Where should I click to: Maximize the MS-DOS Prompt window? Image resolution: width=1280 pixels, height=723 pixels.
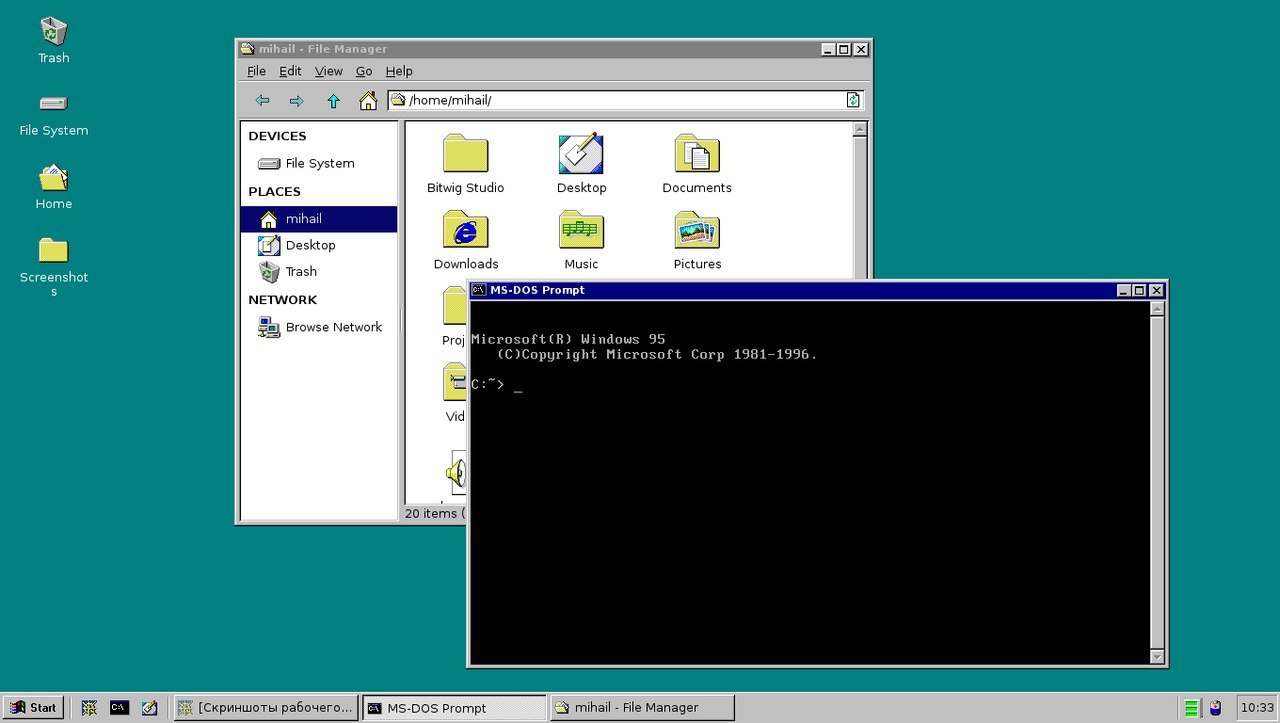[x=1140, y=290]
